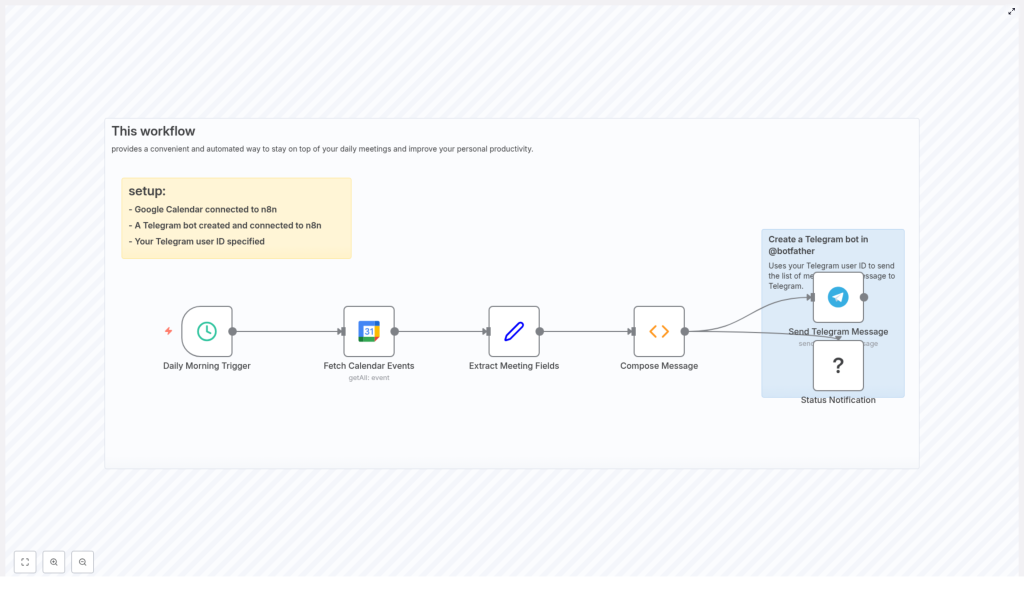Viewport: 1024px width, 601px height.
Task: Select the Compose Message code node
Action: pos(659,331)
